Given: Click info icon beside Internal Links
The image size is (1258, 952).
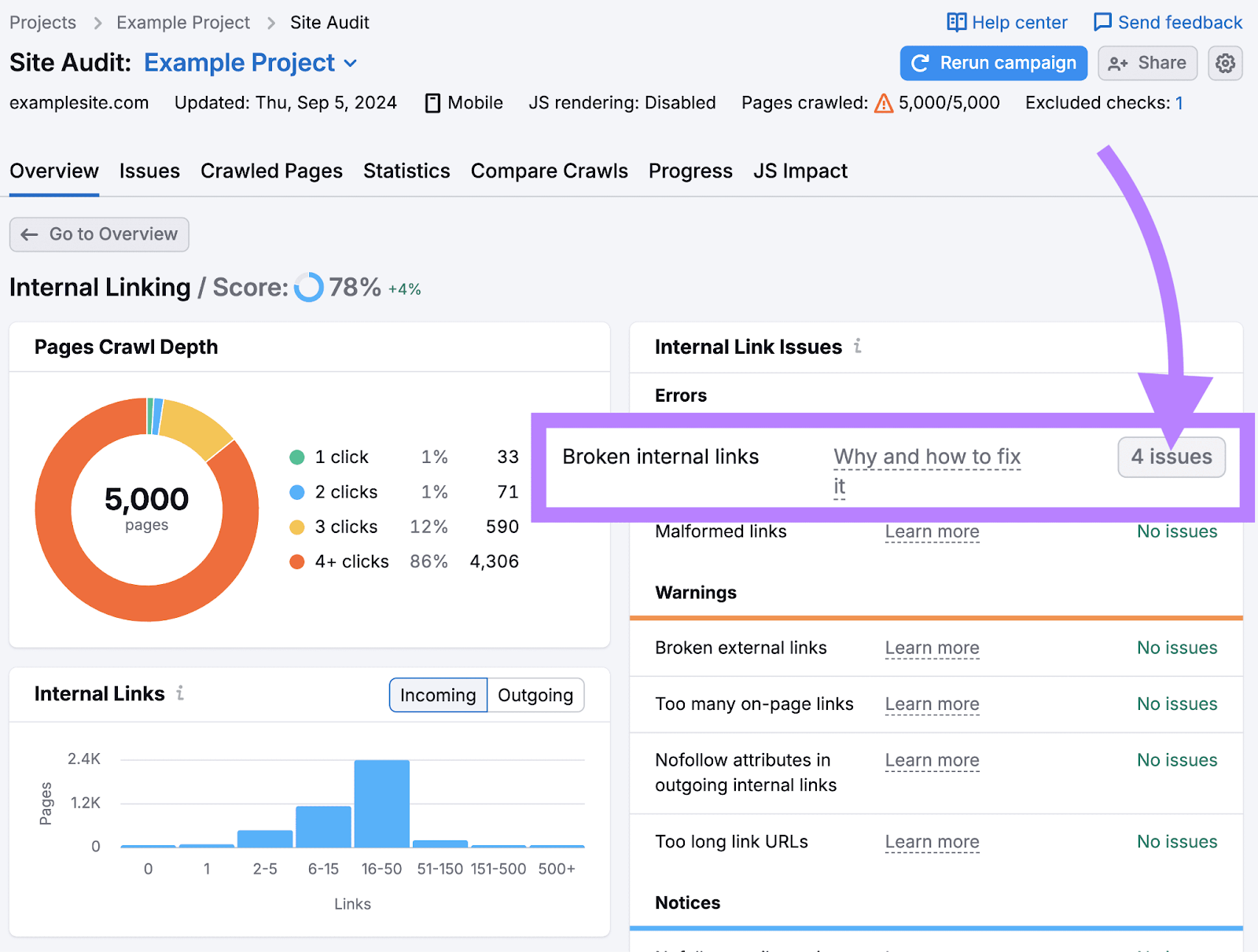Looking at the screenshot, I should [x=180, y=693].
